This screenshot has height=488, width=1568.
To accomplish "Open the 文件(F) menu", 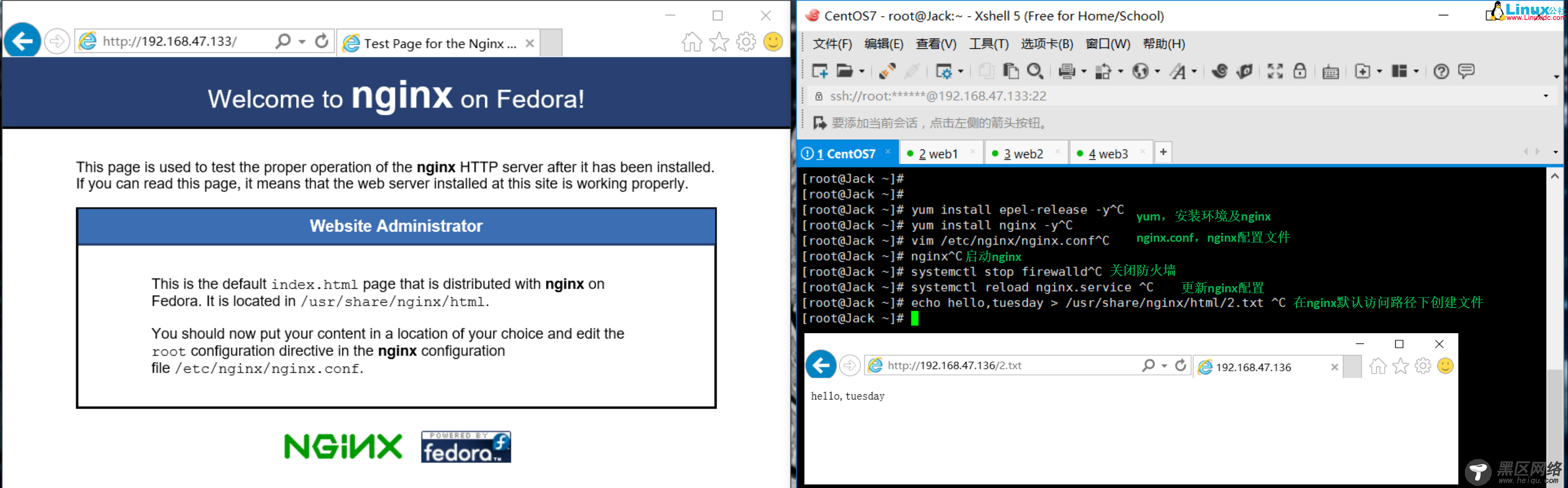I will pos(832,44).
